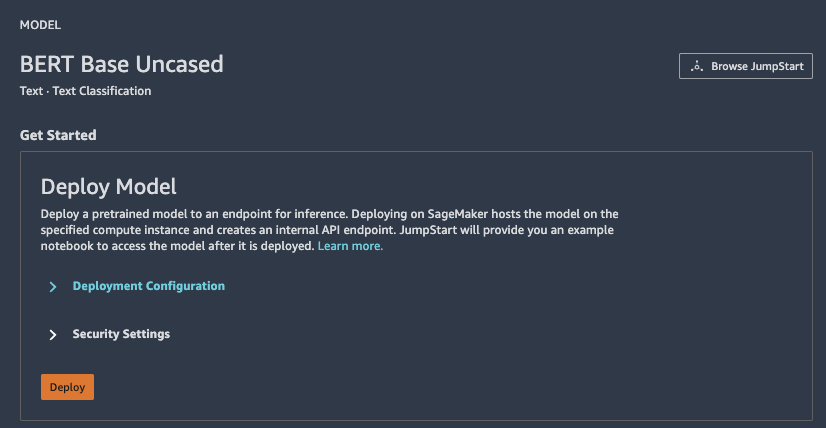Click the Deploy Model heading
The width and height of the screenshot is (826, 428).
(x=108, y=186)
